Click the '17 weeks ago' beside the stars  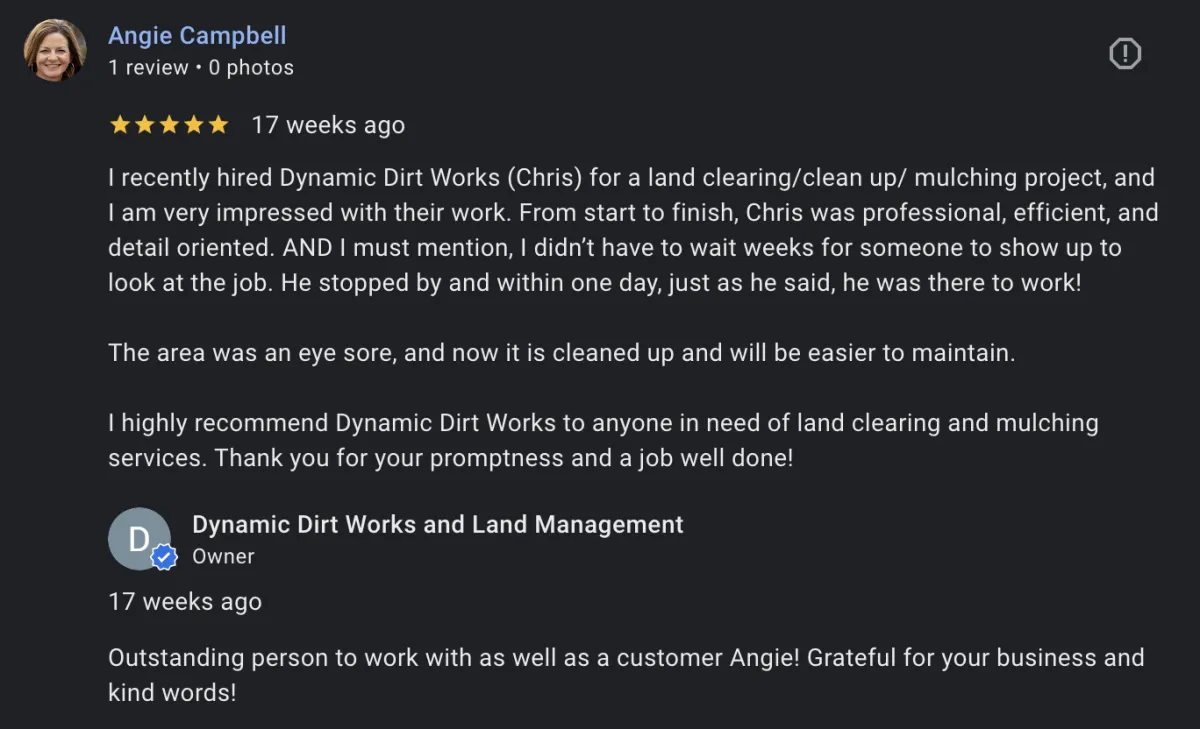328,125
